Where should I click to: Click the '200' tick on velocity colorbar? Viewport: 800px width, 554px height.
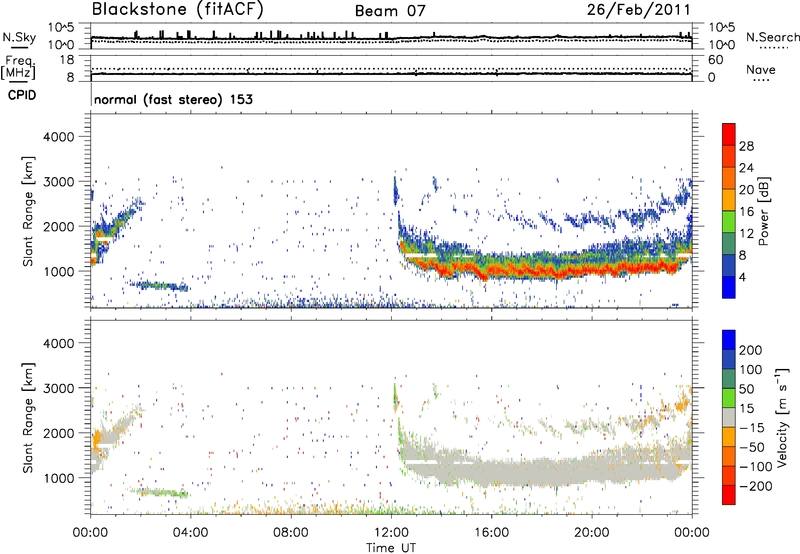tap(751, 350)
